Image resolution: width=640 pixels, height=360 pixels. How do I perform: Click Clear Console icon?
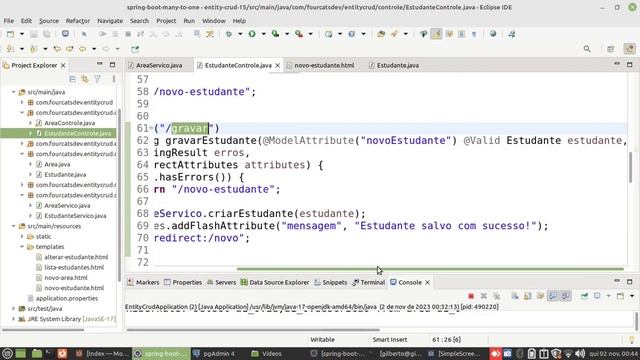point(515,296)
